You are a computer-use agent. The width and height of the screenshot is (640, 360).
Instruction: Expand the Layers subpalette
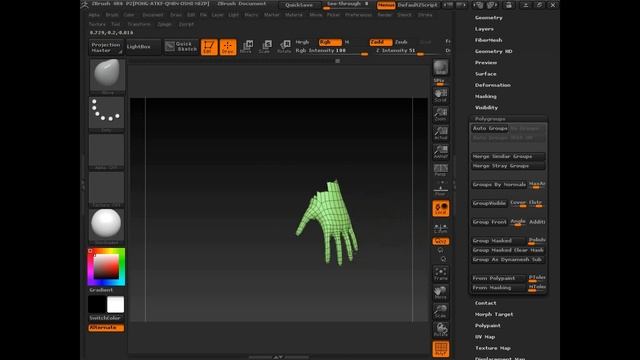484,29
